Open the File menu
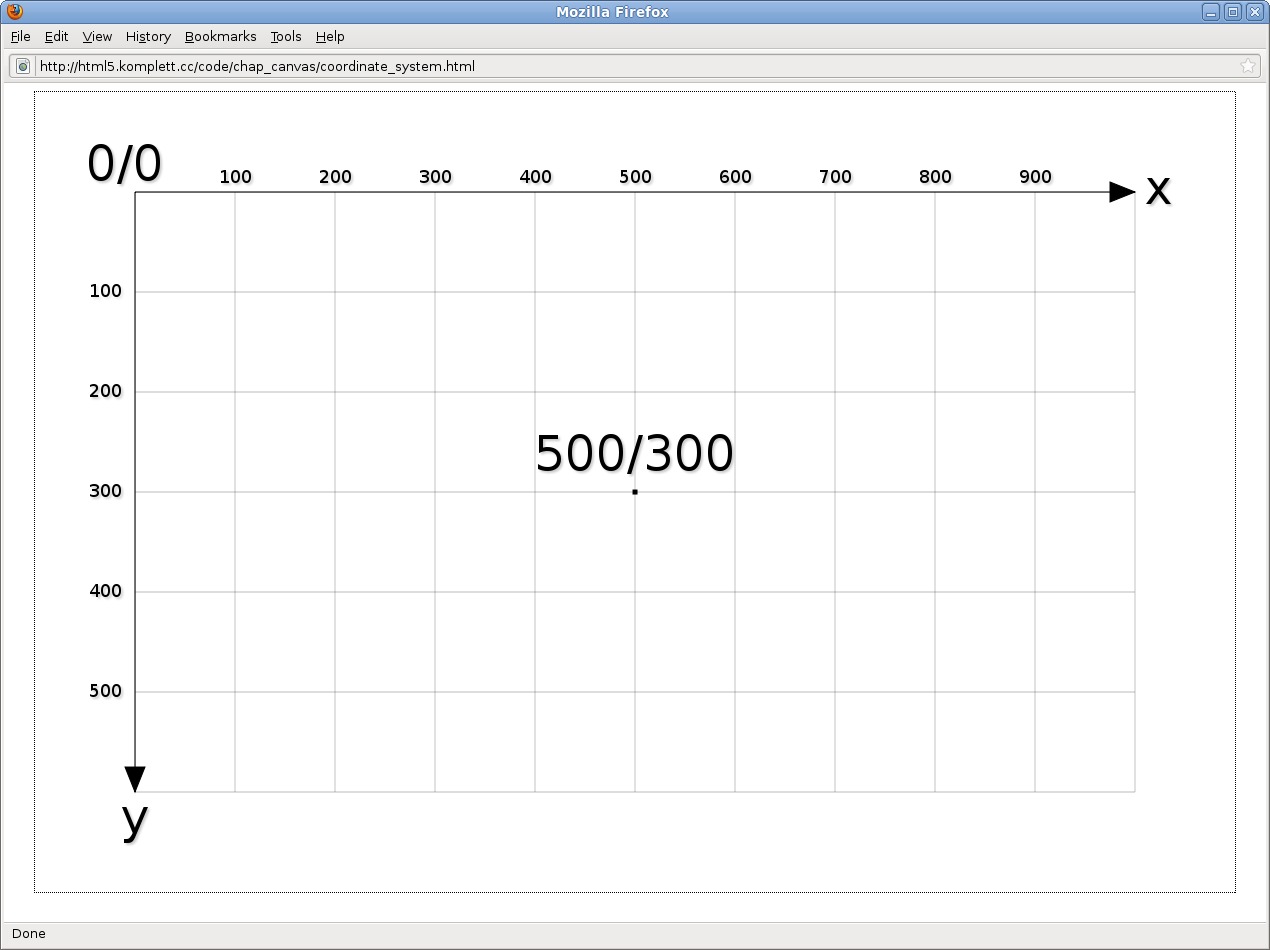 21,36
